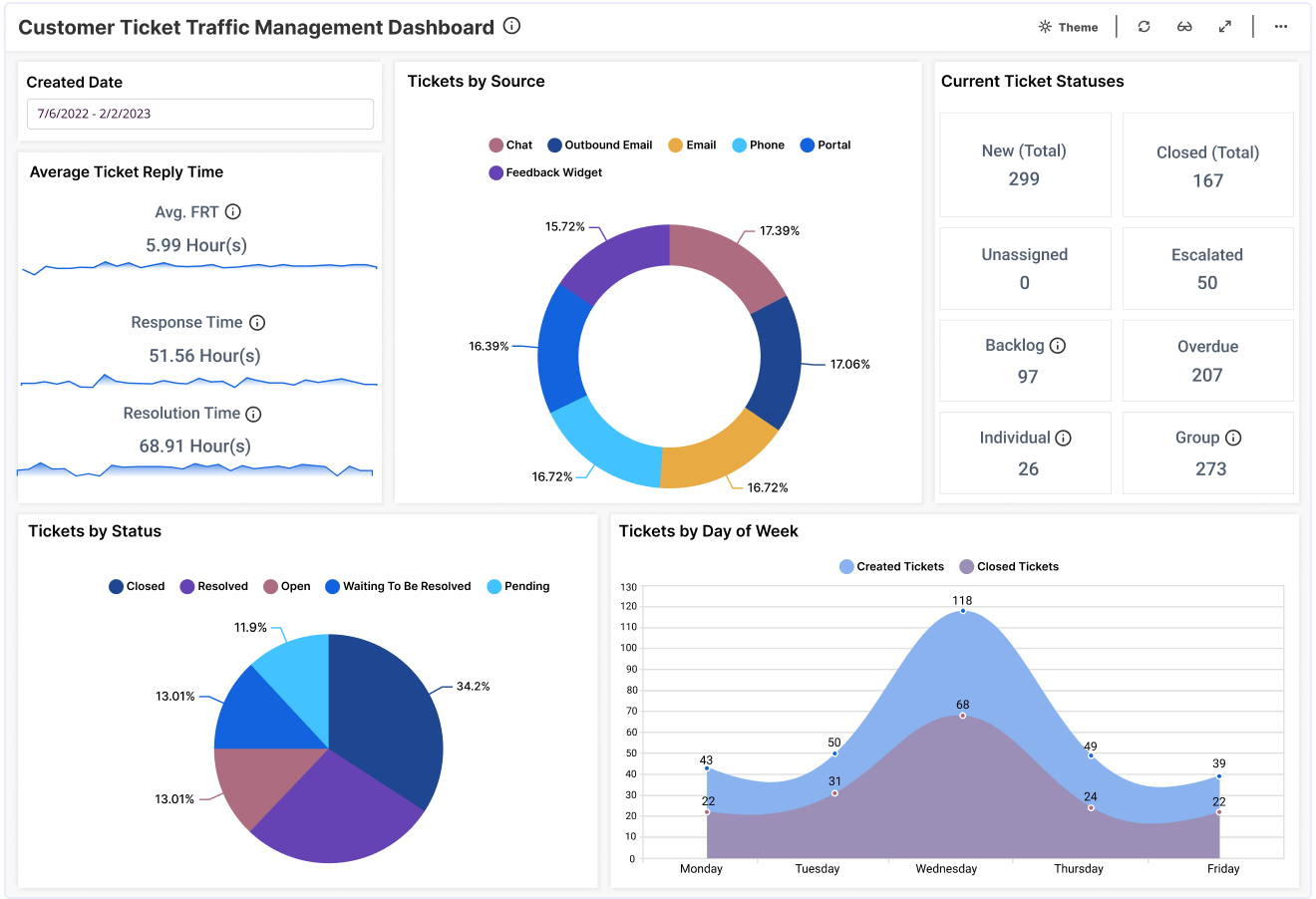
Task: Select the Overdue status card
Action: (1207, 360)
